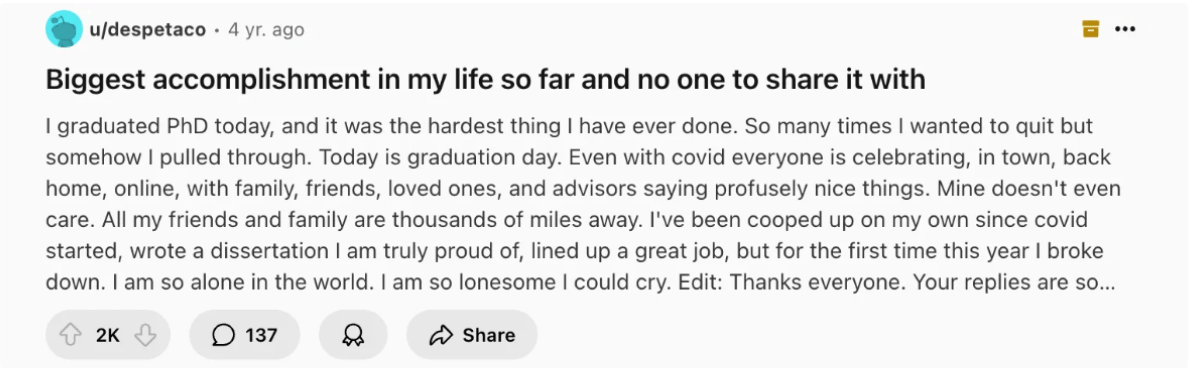Click the Share button label
The height and width of the screenshot is (380, 1194).
click(x=488, y=335)
